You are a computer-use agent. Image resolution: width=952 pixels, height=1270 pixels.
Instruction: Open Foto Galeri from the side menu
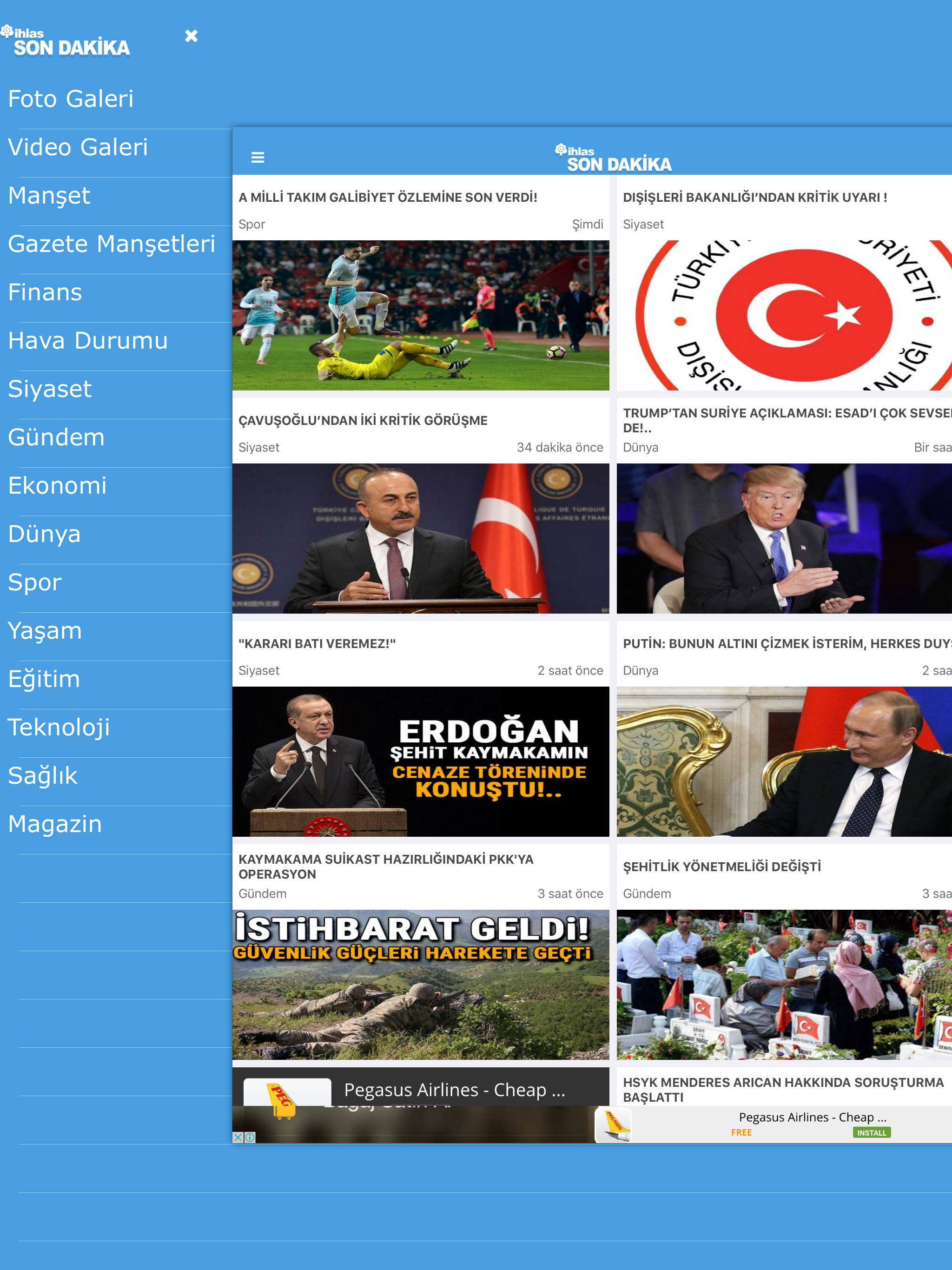[71, 99]
